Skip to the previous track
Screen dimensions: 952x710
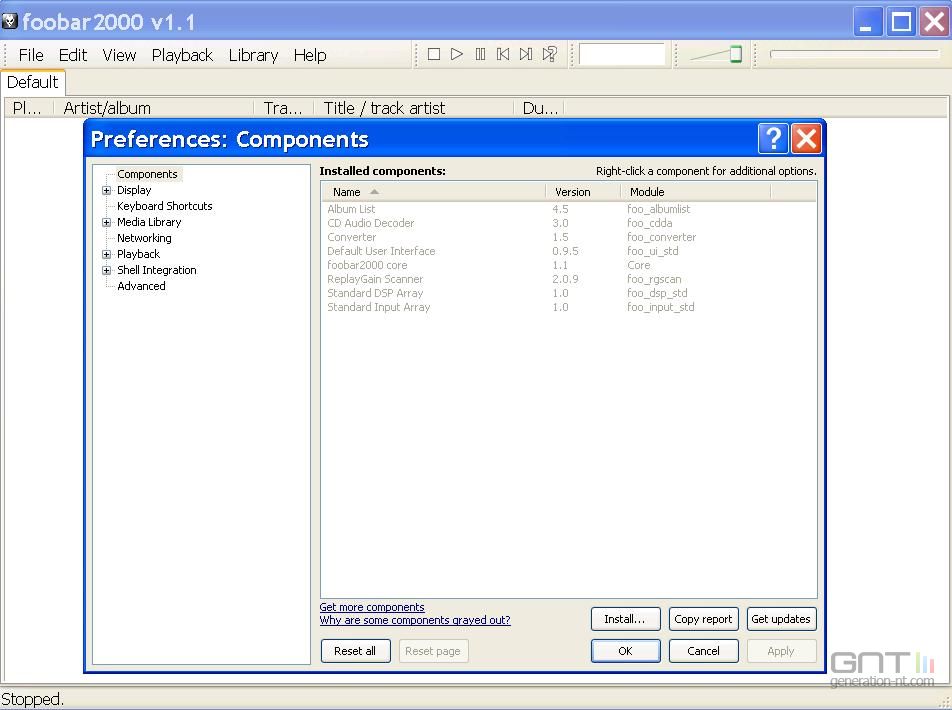pyautogui.click(x=503, y=55)
